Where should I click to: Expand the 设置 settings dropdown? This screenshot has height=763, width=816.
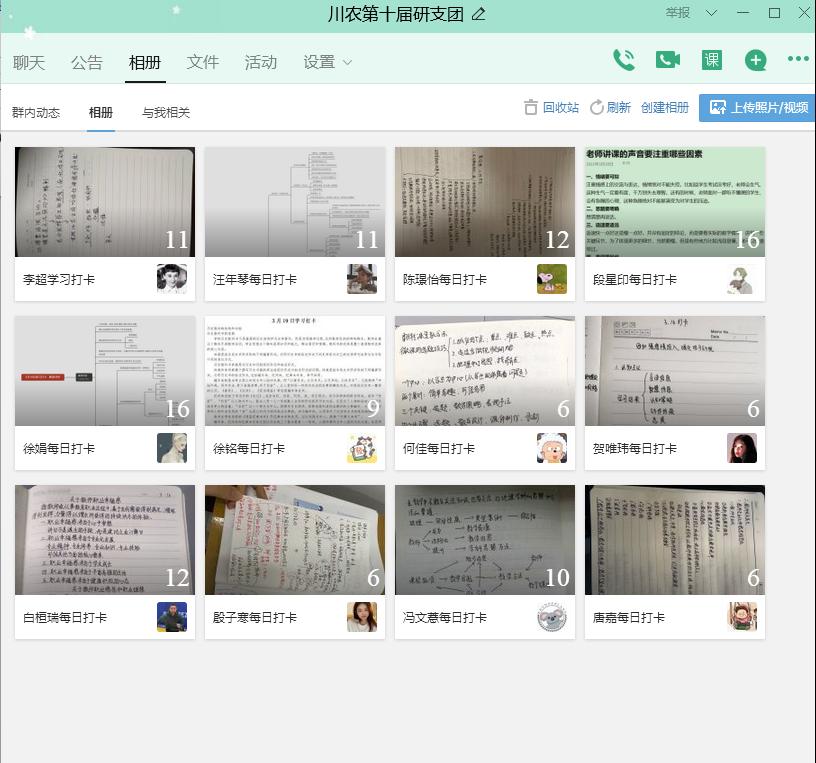point(328,62)
